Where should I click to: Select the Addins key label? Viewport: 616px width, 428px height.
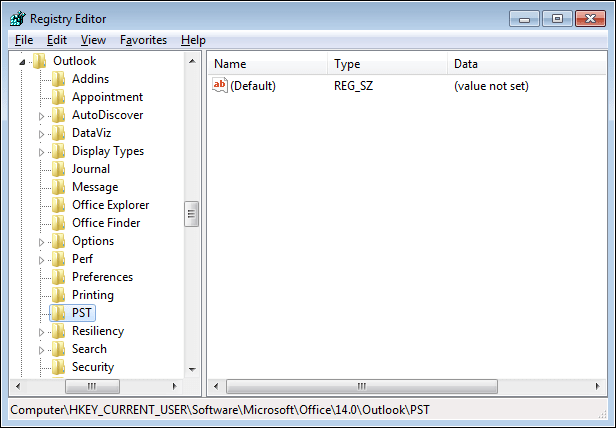[90, 79]
